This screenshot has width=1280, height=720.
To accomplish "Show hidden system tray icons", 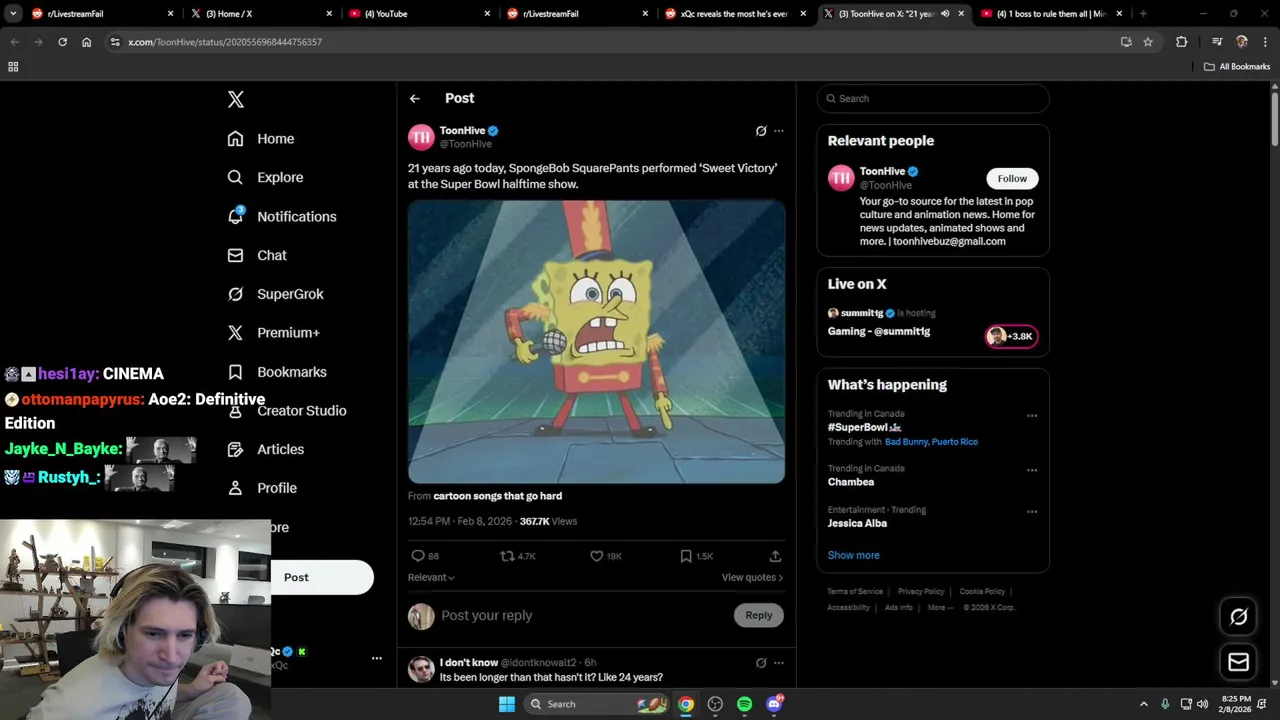I will tap(1144, 704).
